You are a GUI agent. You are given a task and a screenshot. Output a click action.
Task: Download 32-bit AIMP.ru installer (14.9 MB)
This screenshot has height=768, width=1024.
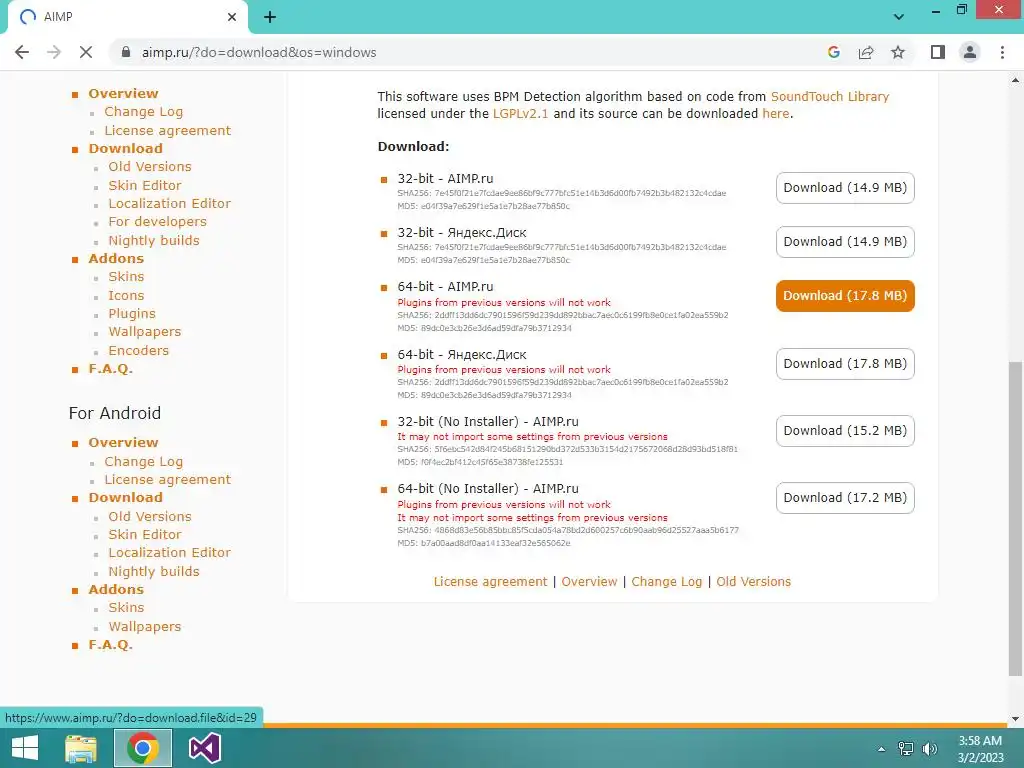845,188
